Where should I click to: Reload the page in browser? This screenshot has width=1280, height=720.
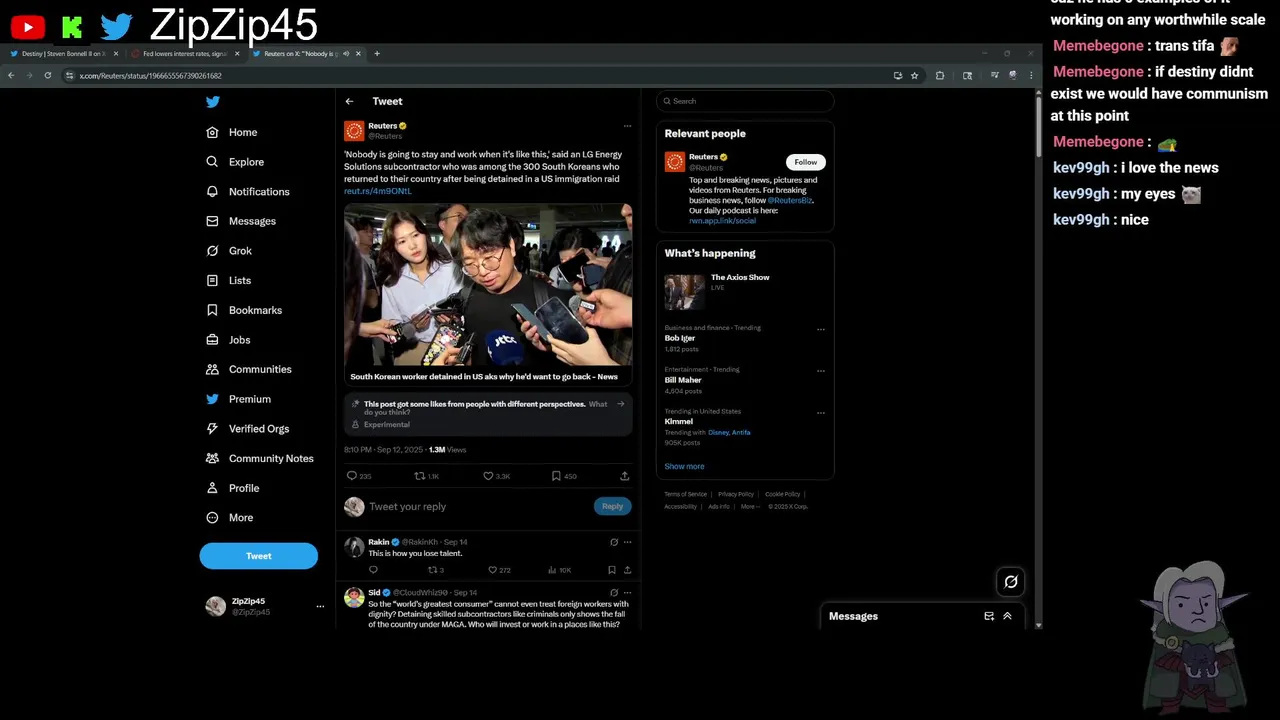coord(47,75)
